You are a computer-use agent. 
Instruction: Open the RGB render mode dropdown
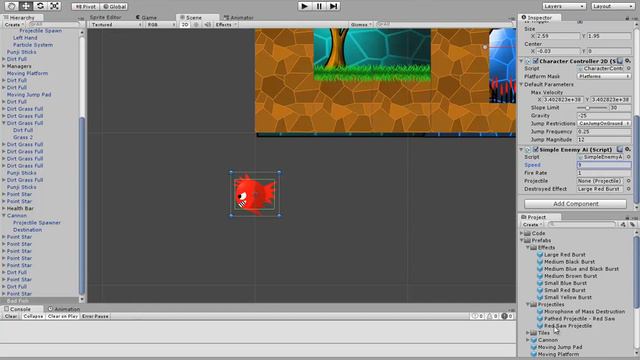tap(161, 24)
